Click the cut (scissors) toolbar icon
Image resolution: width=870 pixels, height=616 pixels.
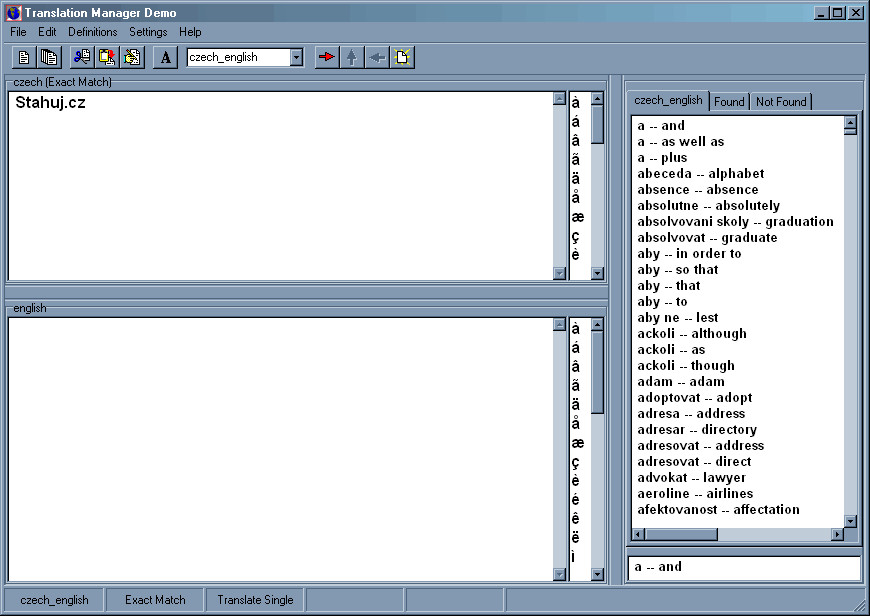tap(82, 57)
